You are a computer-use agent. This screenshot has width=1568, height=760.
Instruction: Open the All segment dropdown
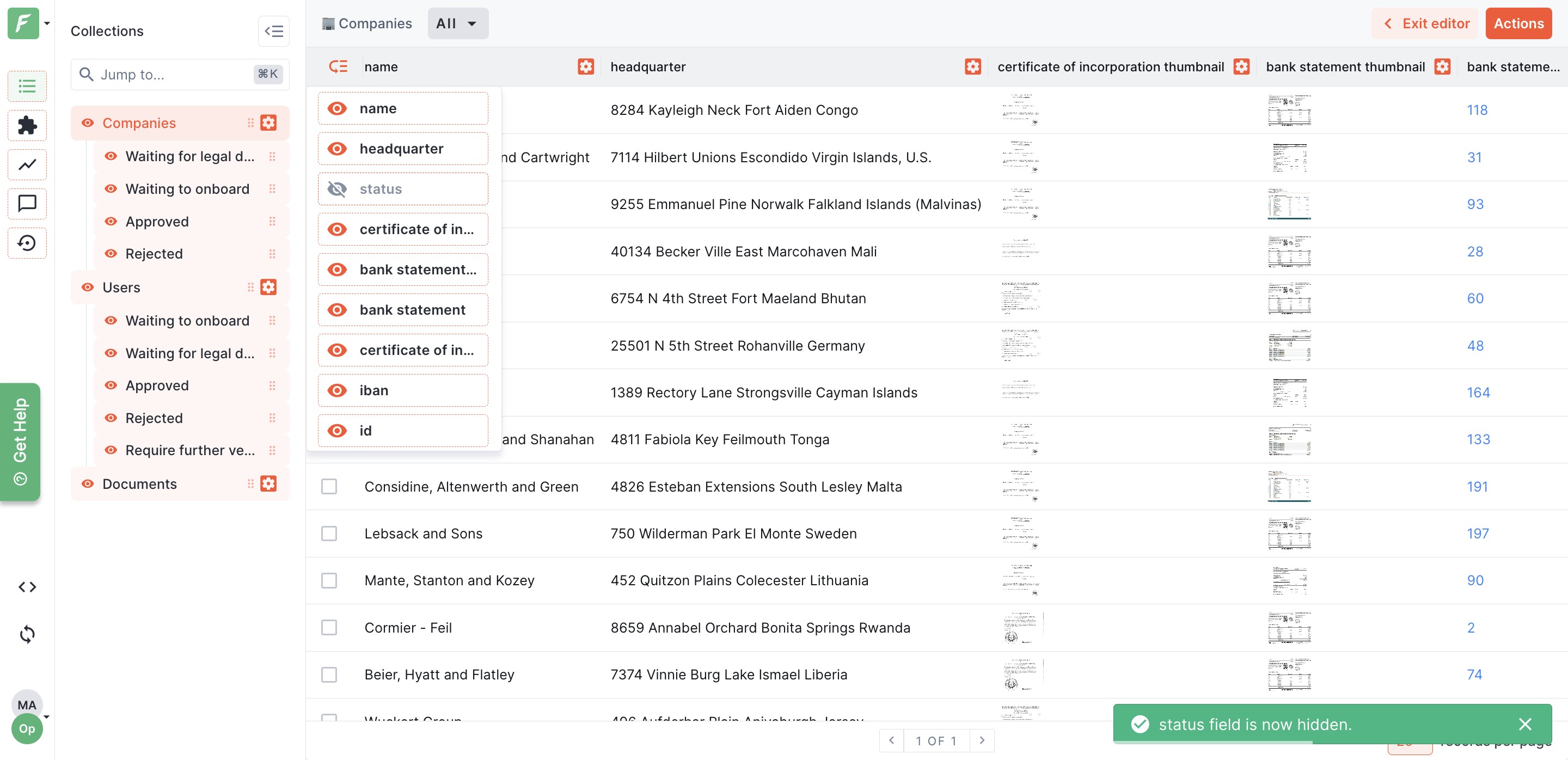pos(457,24)
